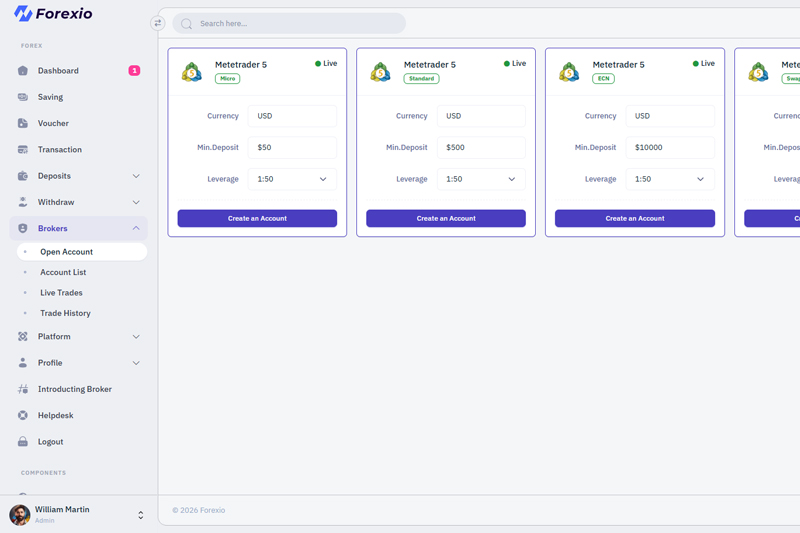Expand the Deposits menu

136,176
